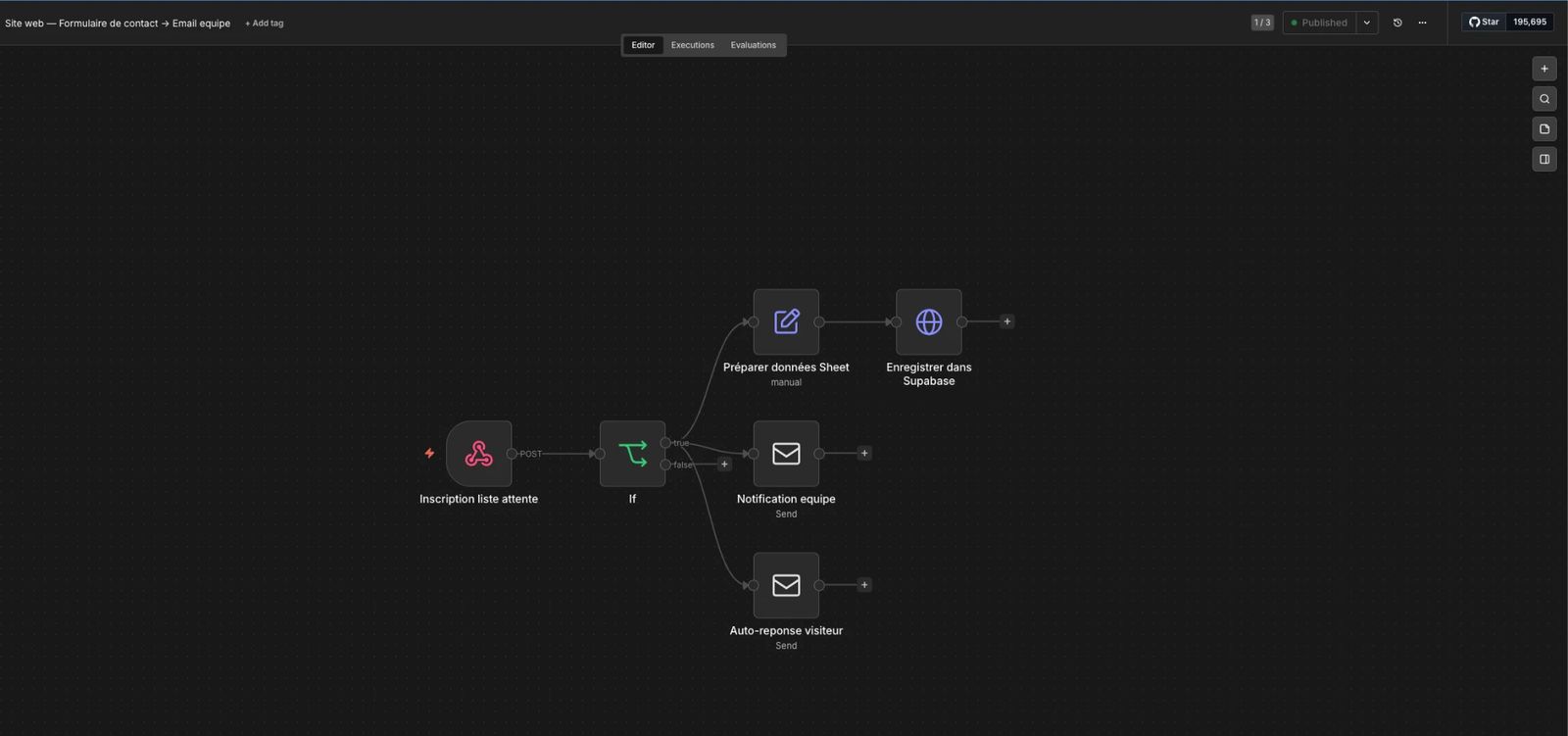Screen dimensions: 1568x736
Task: Add node after Enregistrer dans Supabase
Action: point(1006,321)
